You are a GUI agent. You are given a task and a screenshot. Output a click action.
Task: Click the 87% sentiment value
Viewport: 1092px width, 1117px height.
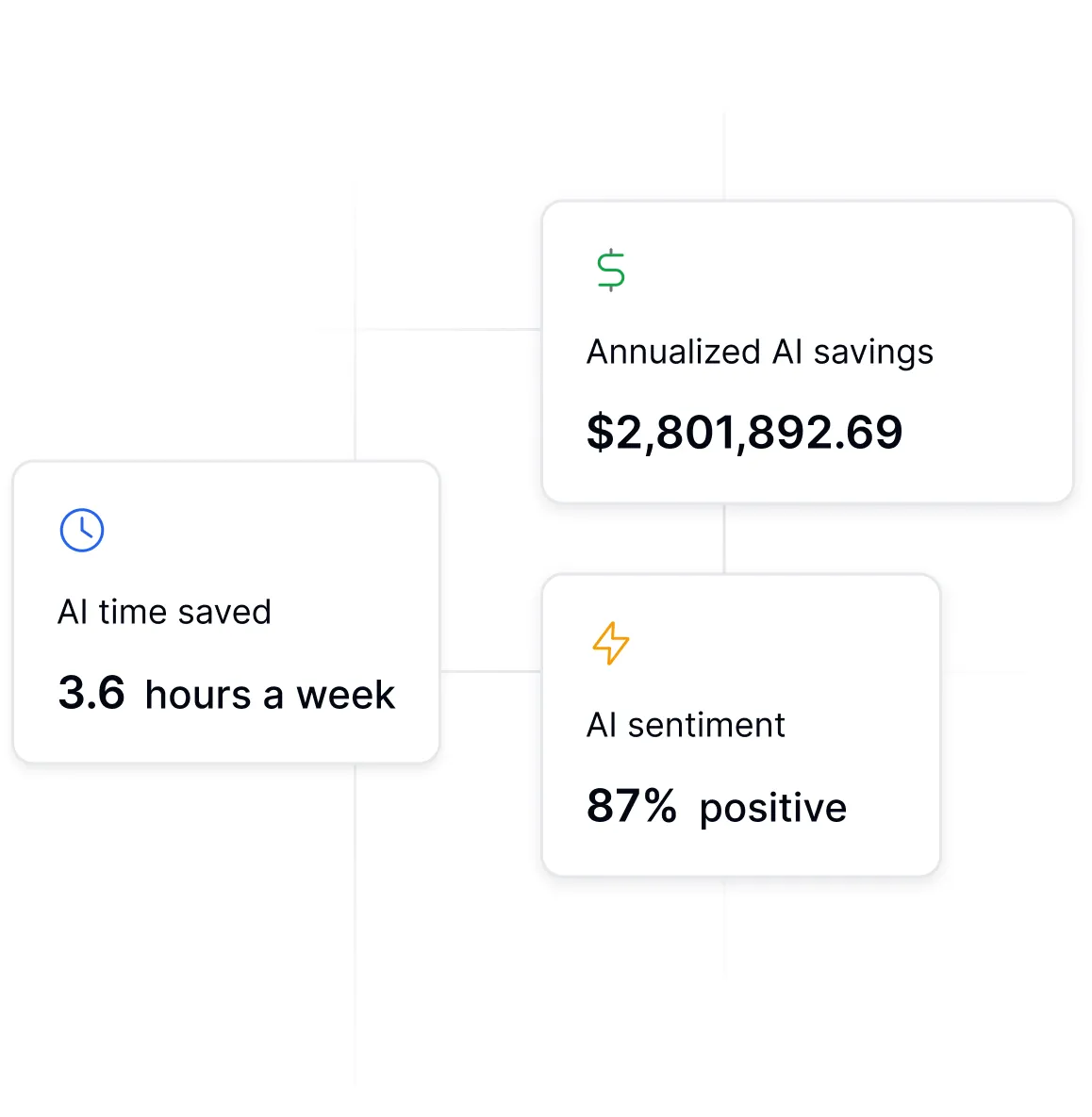click(631, 806)
